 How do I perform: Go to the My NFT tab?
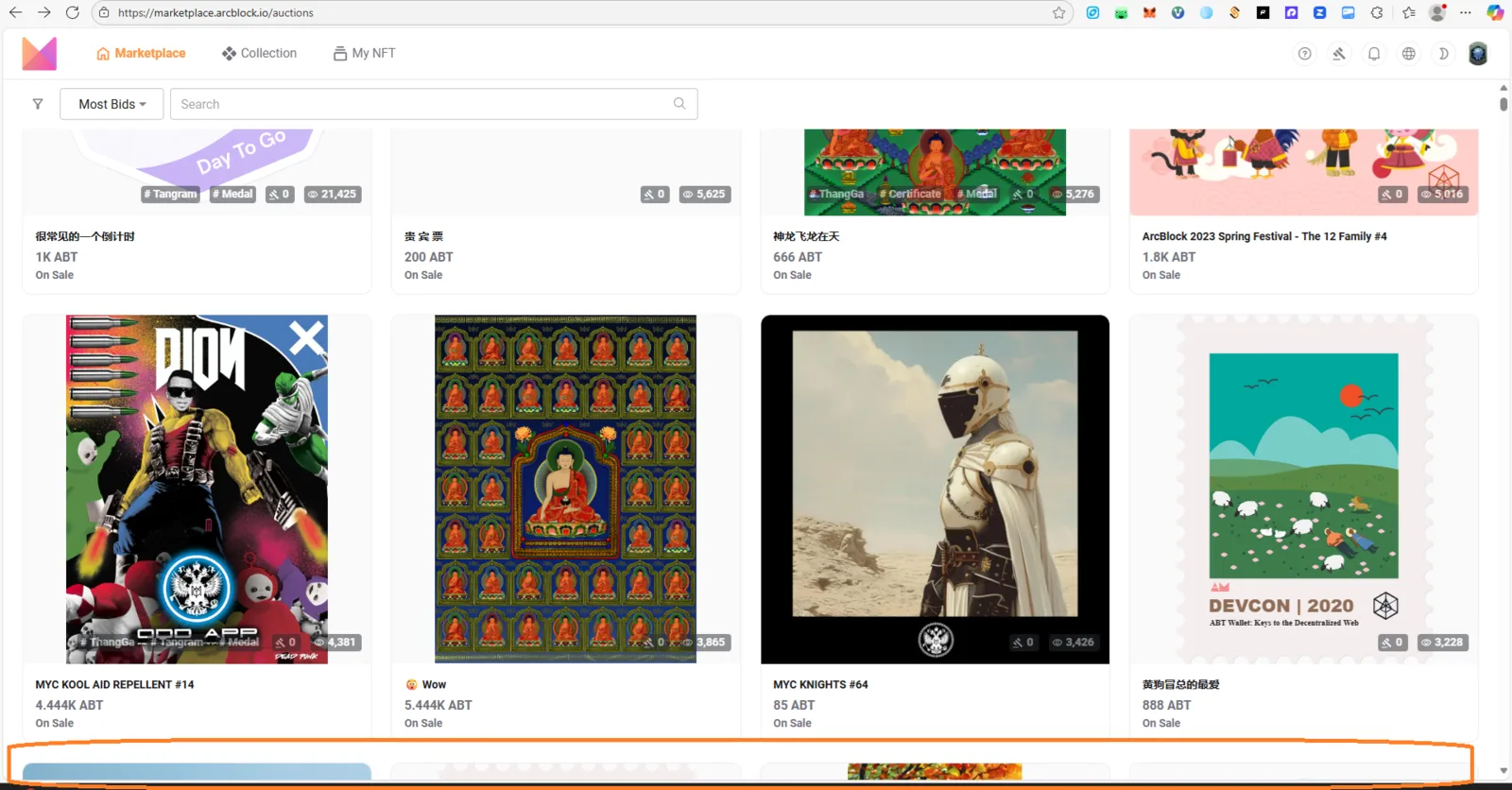click(364, 54)
